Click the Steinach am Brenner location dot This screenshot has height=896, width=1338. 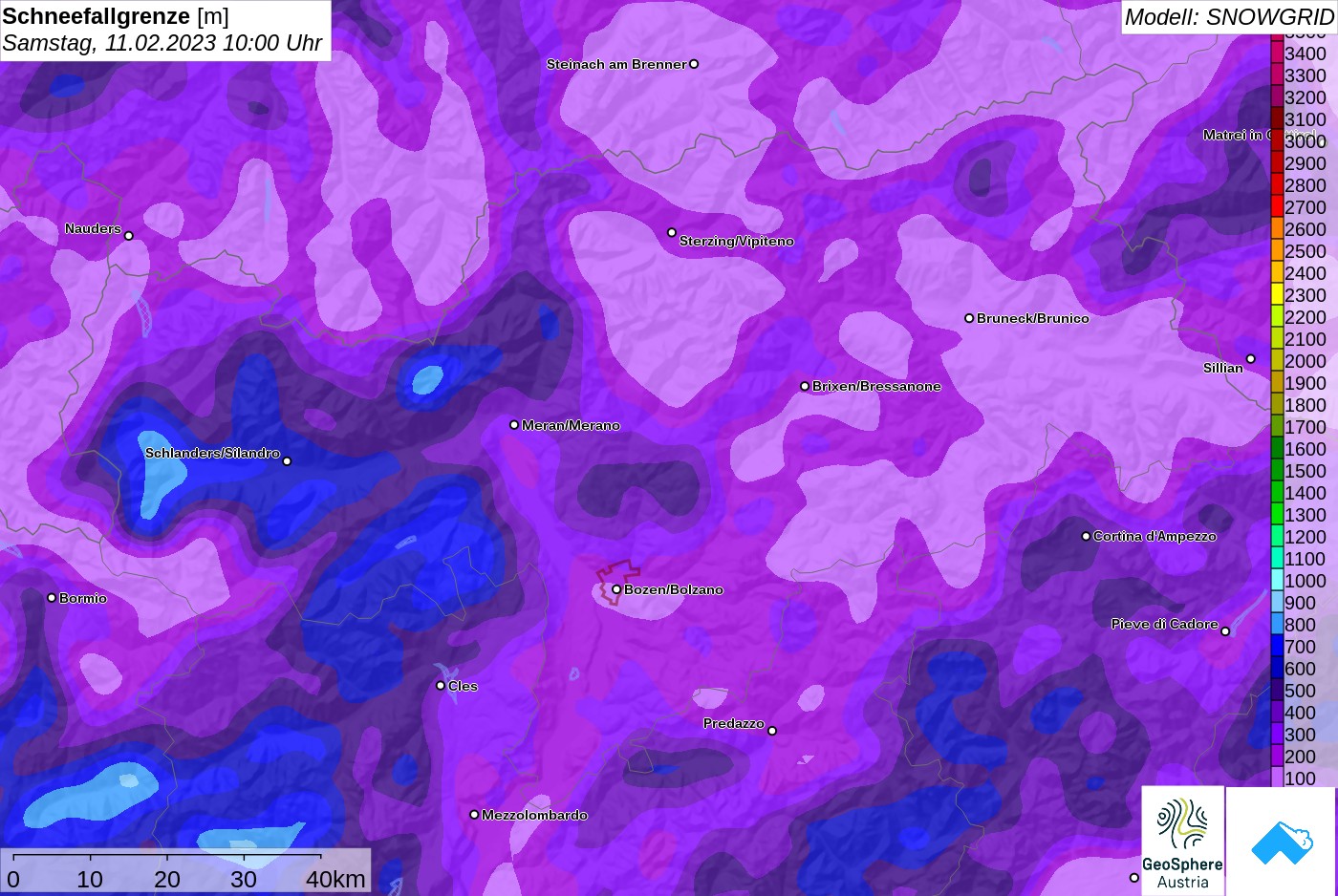coord(694,64)
